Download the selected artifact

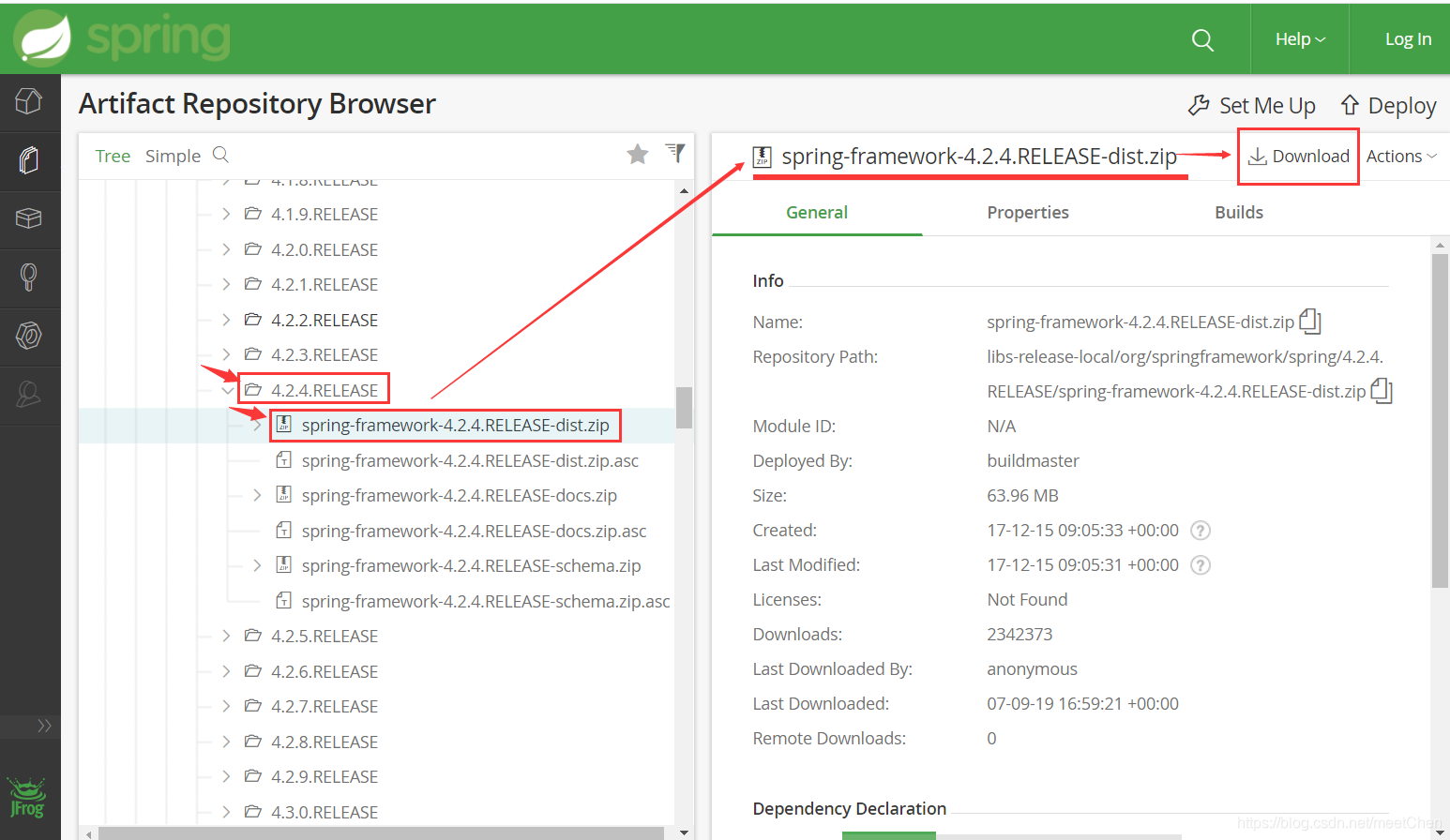(x=1299, y=157)
